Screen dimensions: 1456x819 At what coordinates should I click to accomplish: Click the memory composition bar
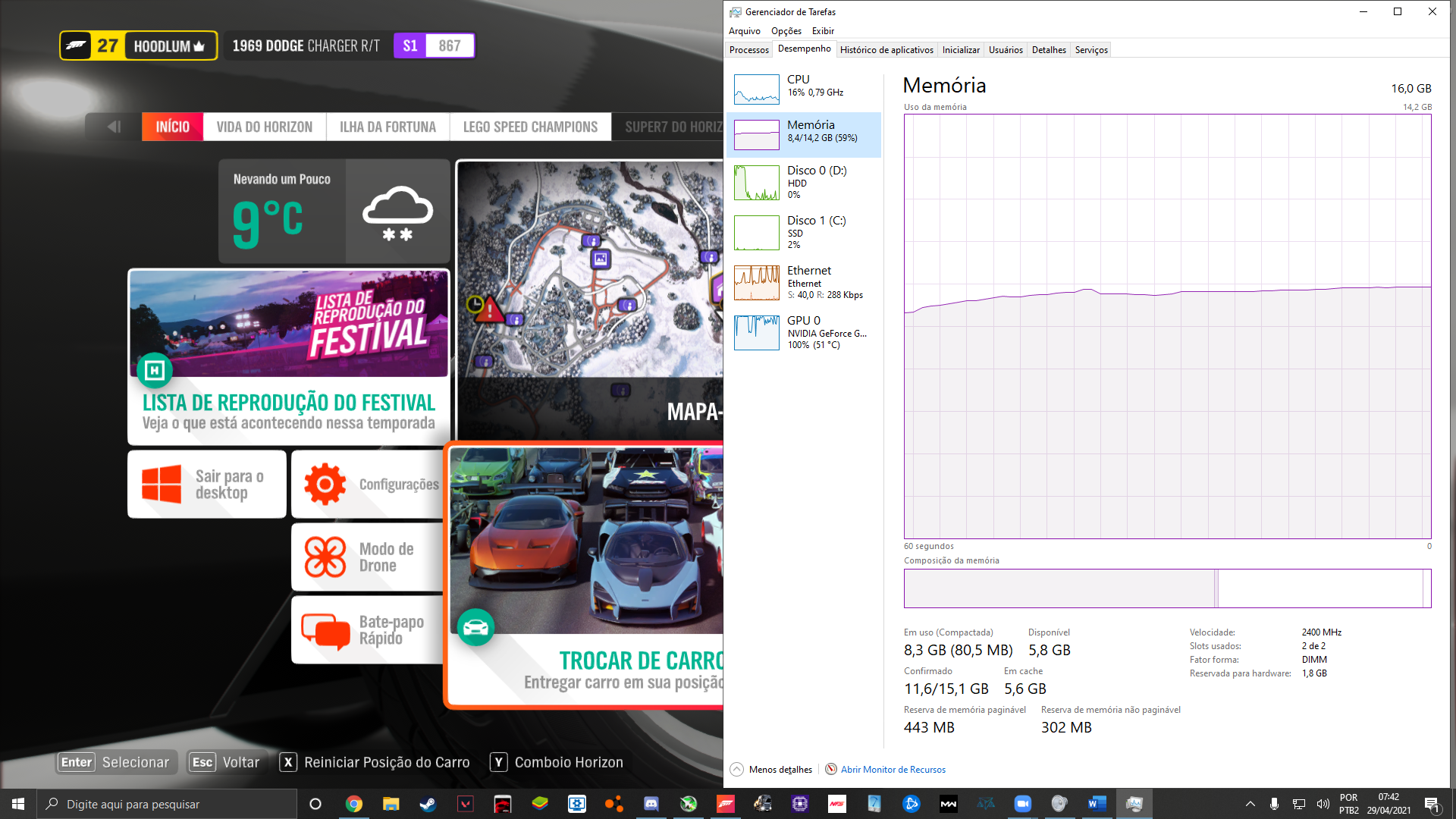[x=1167, y=588]
